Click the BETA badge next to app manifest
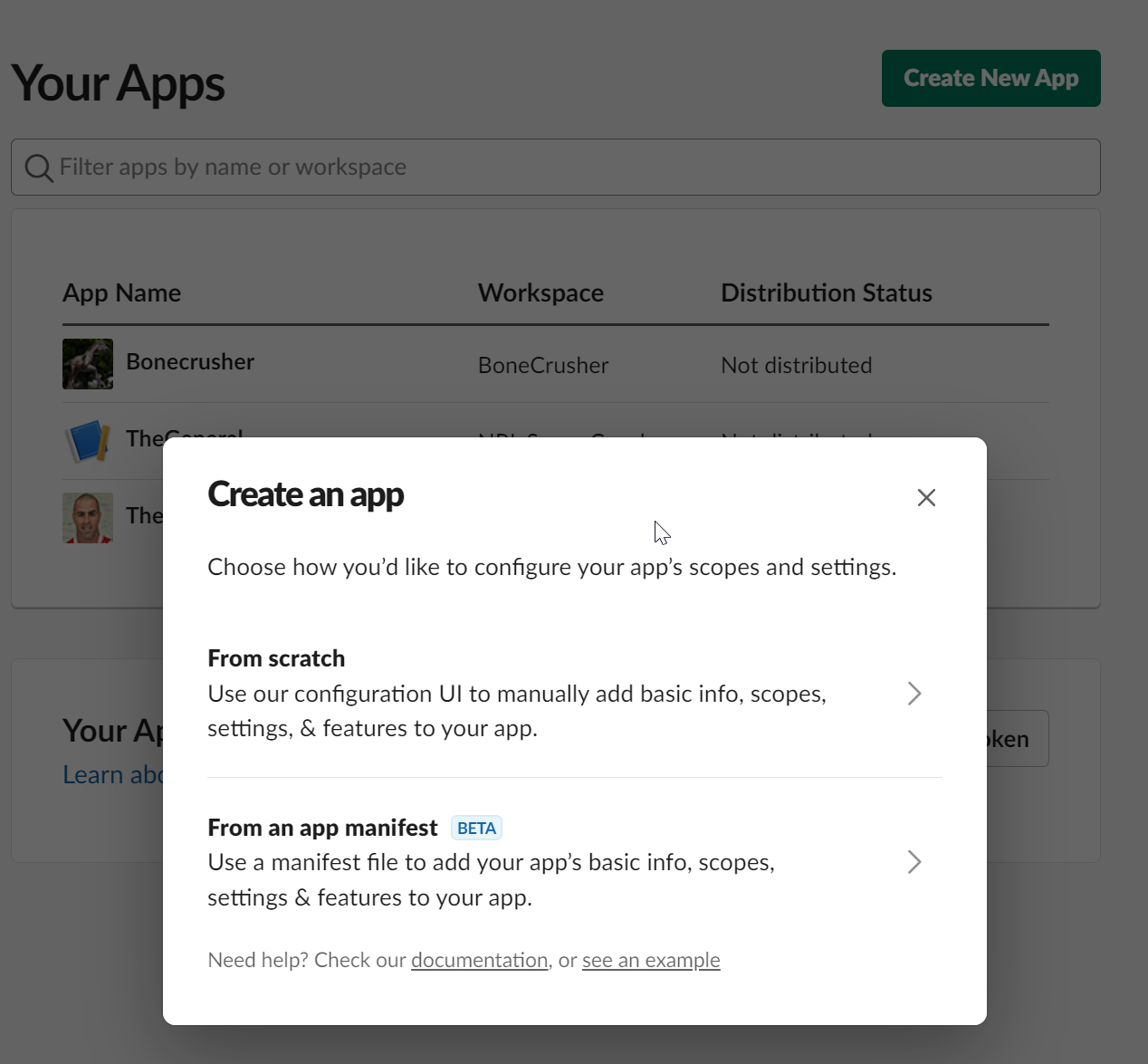The height and width of the screenshot is (1064, 1148). pyautogui.click(x=476, y=827)
